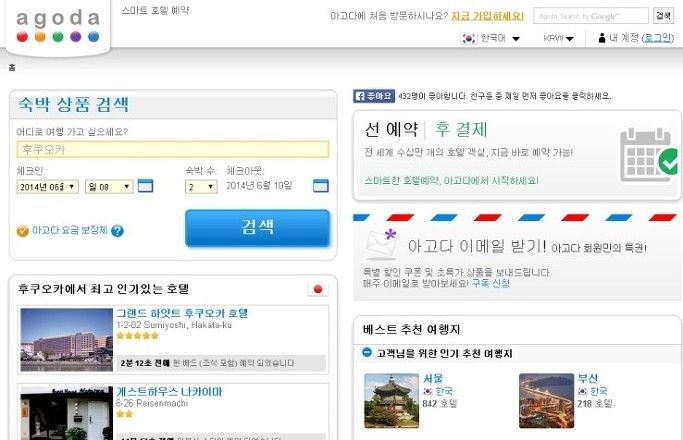Click the calendar checkmark graphic

click(649, 156)
